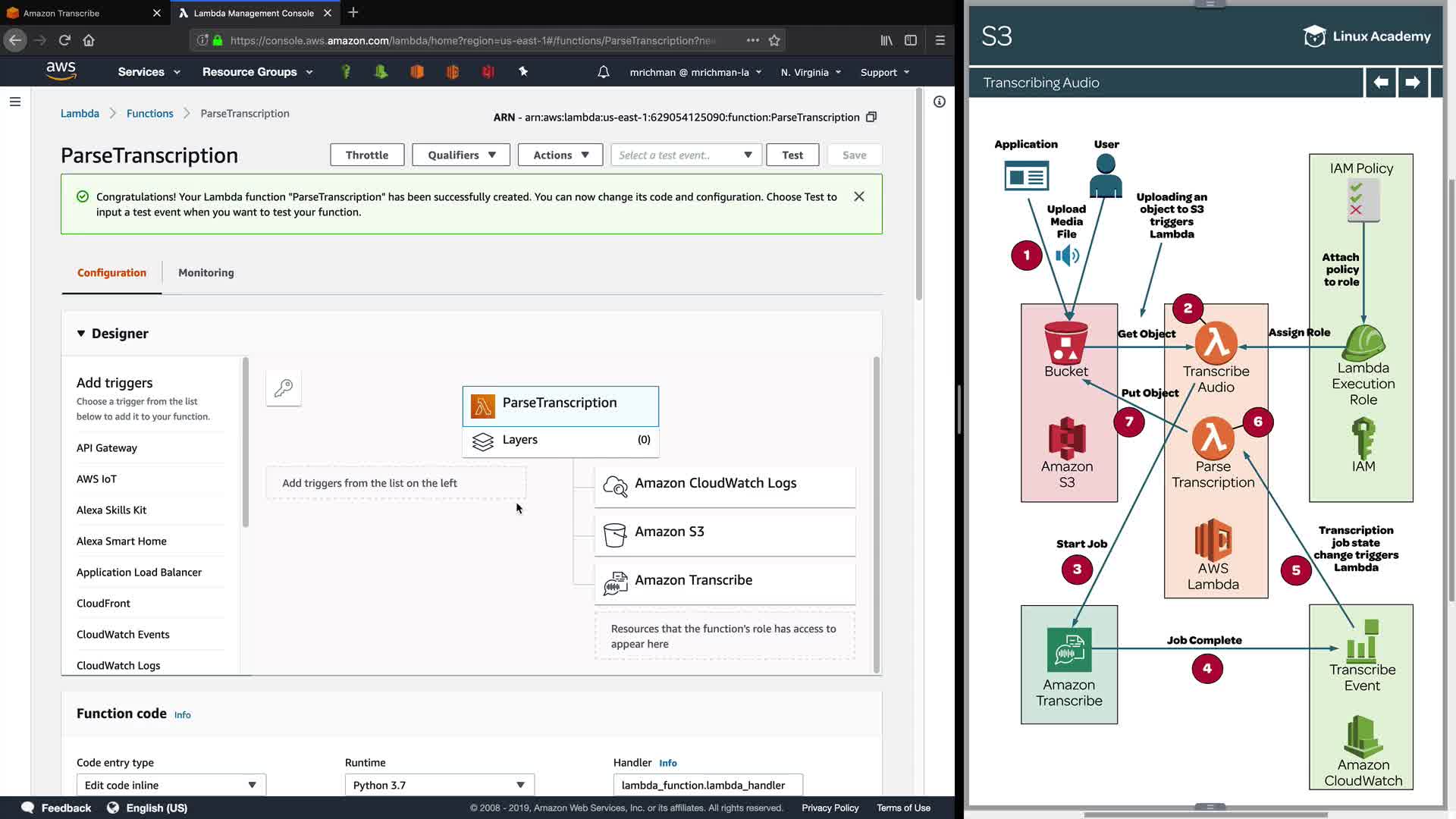This screenshot has width=1456, height=819.
Task: Click the pin shortcut icon in AWS navbar
Action: [x=522, y=71]
